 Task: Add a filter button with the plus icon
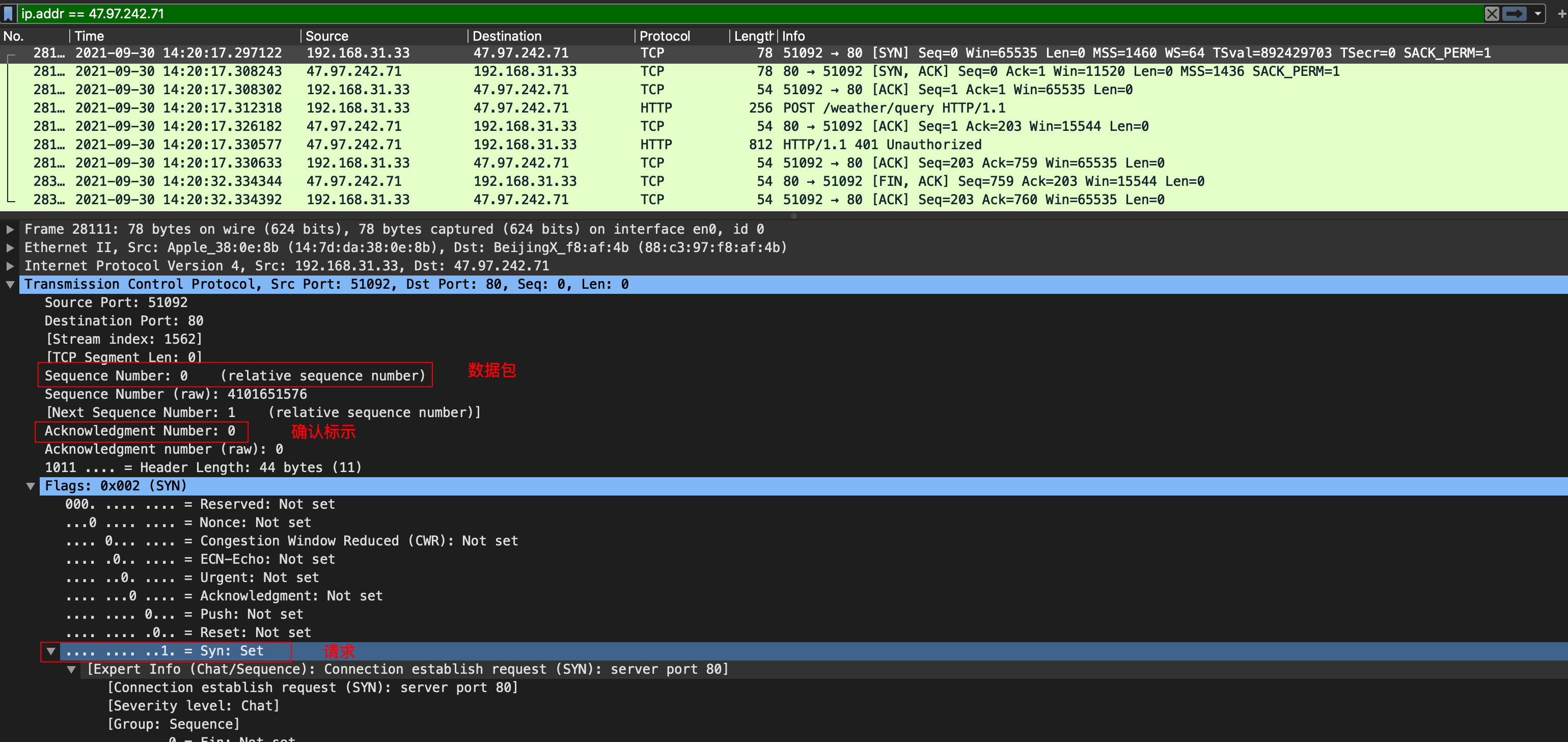[1561, 13]
